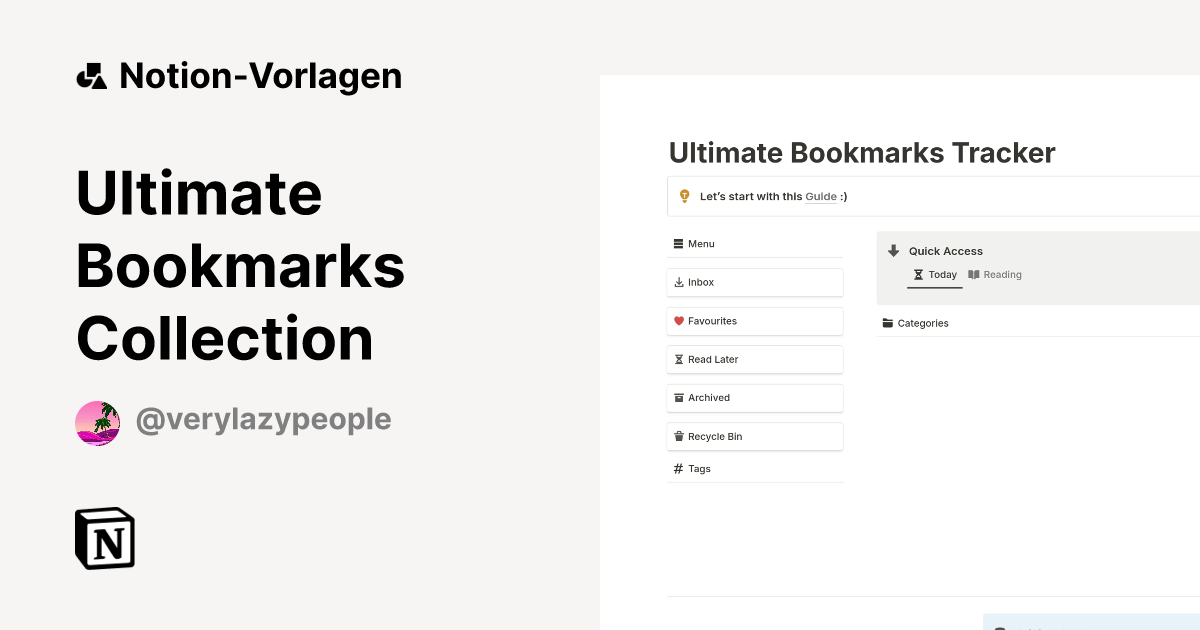Select the hourglass icon on Read Later

pos(679,359)
